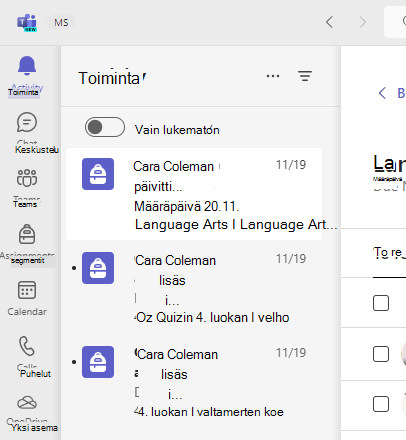Open the Oz Quizin 4. luokan notification
Screen dimensions: 406x440
[x=194, y=288]
